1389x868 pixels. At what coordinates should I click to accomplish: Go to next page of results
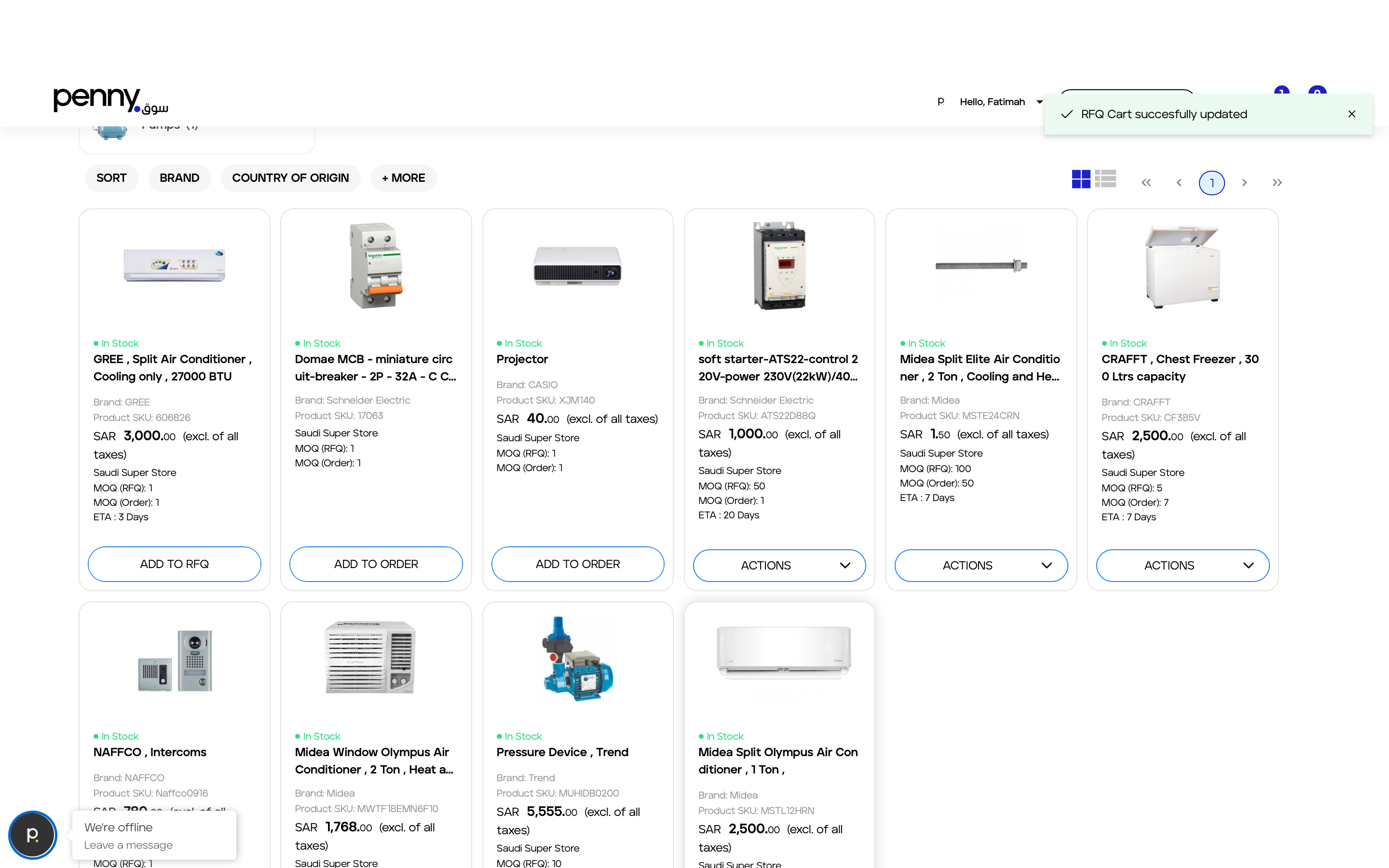(x=1244, y=183)
